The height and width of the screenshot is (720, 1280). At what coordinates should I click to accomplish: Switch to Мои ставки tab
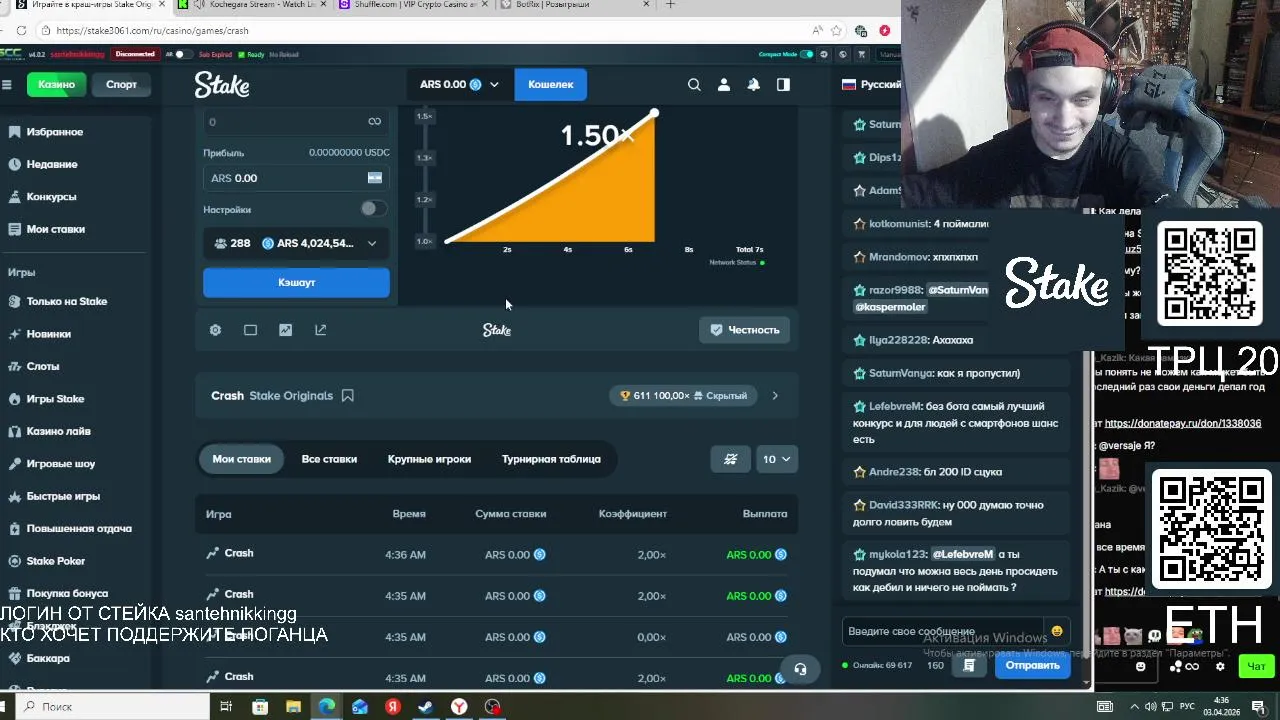(x=241, y=459)
